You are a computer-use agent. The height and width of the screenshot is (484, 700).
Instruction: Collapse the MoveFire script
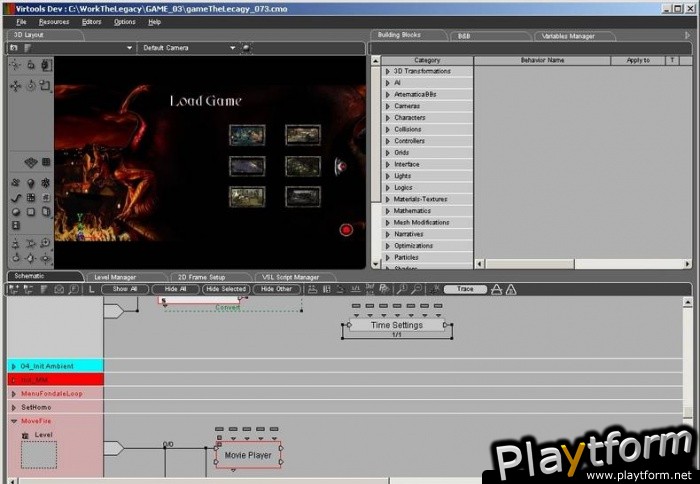(x=13, y=421)
